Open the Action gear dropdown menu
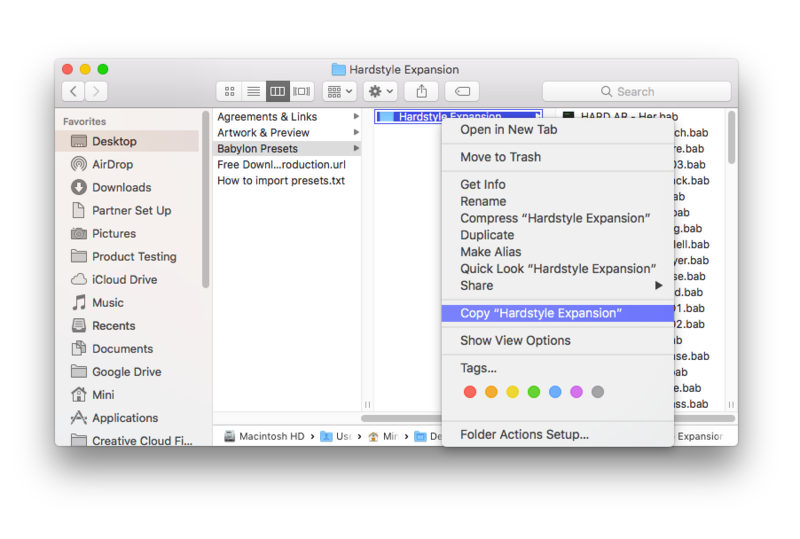This screenshot has width=800, height=539. (x=381, y=91)
